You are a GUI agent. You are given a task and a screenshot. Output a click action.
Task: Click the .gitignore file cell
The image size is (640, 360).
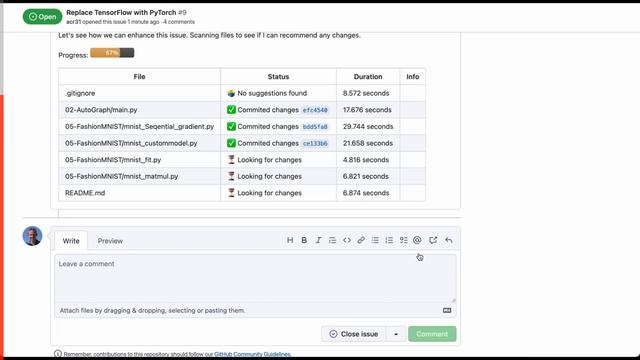140,93
